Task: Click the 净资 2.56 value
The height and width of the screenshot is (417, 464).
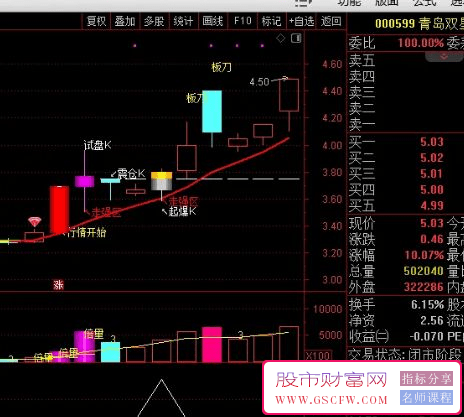Action: 432,320
